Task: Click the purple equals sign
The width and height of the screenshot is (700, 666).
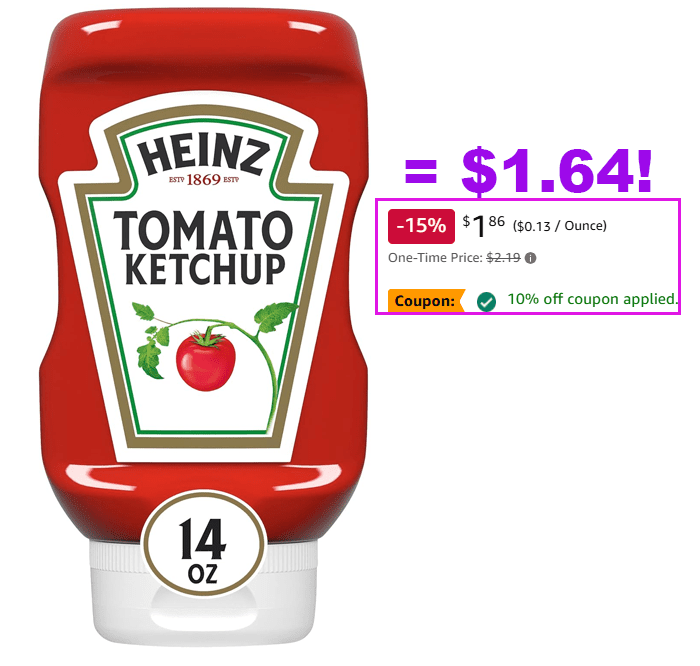Action: [421, 172]
